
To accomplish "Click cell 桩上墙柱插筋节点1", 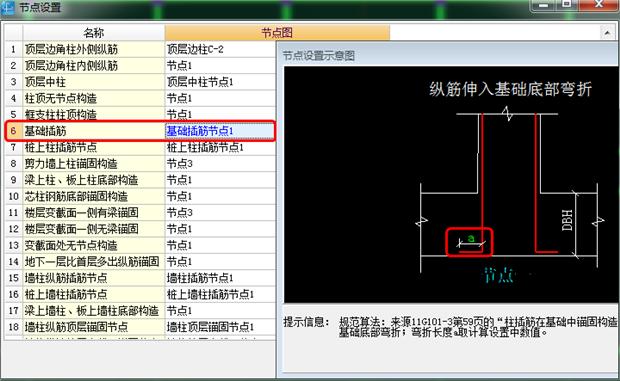I will click(220, 294).
